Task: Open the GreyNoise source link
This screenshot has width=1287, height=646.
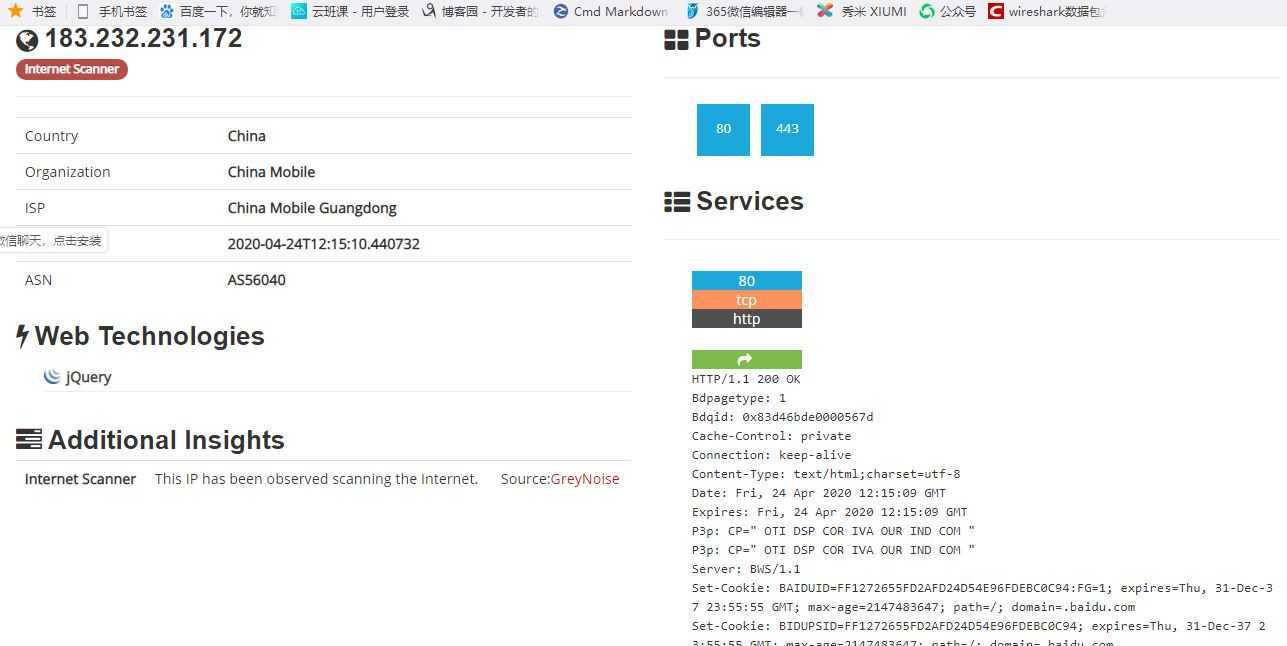Action: coord(585,479)
